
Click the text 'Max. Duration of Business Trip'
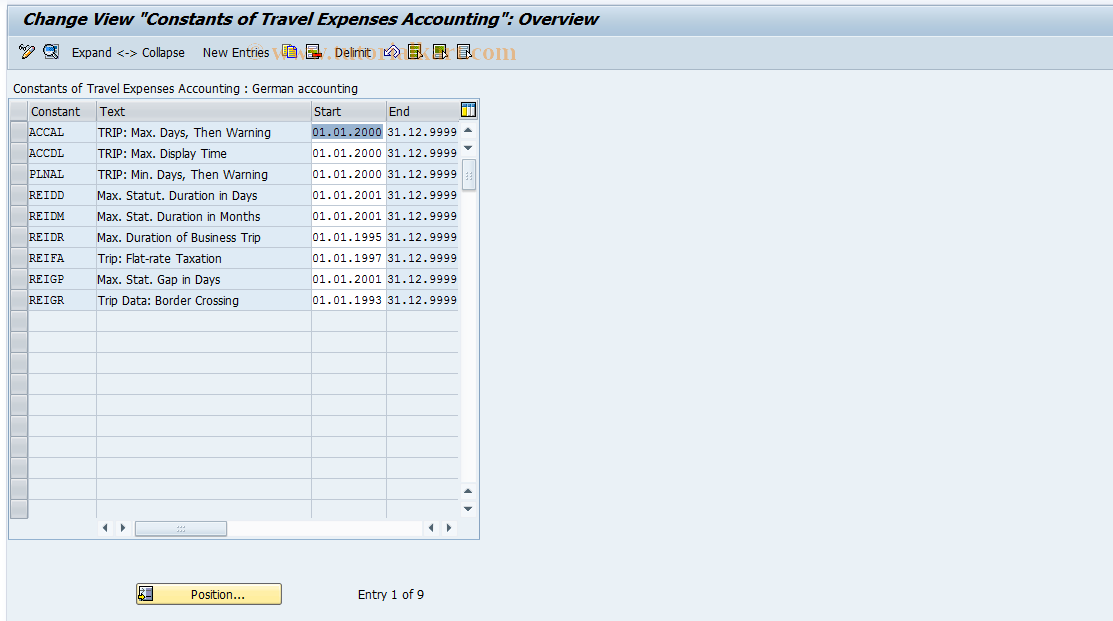pos(179,238)
